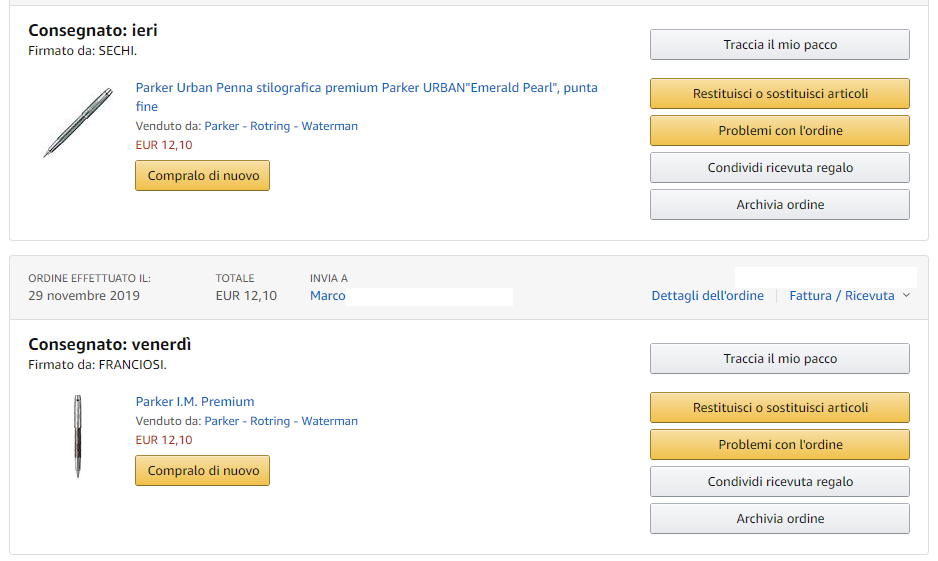The height and width of the screenshot is (561, 938).
Task: Report Problemi con l'ordine for the Parker Urban
Action: pos(779,131)
